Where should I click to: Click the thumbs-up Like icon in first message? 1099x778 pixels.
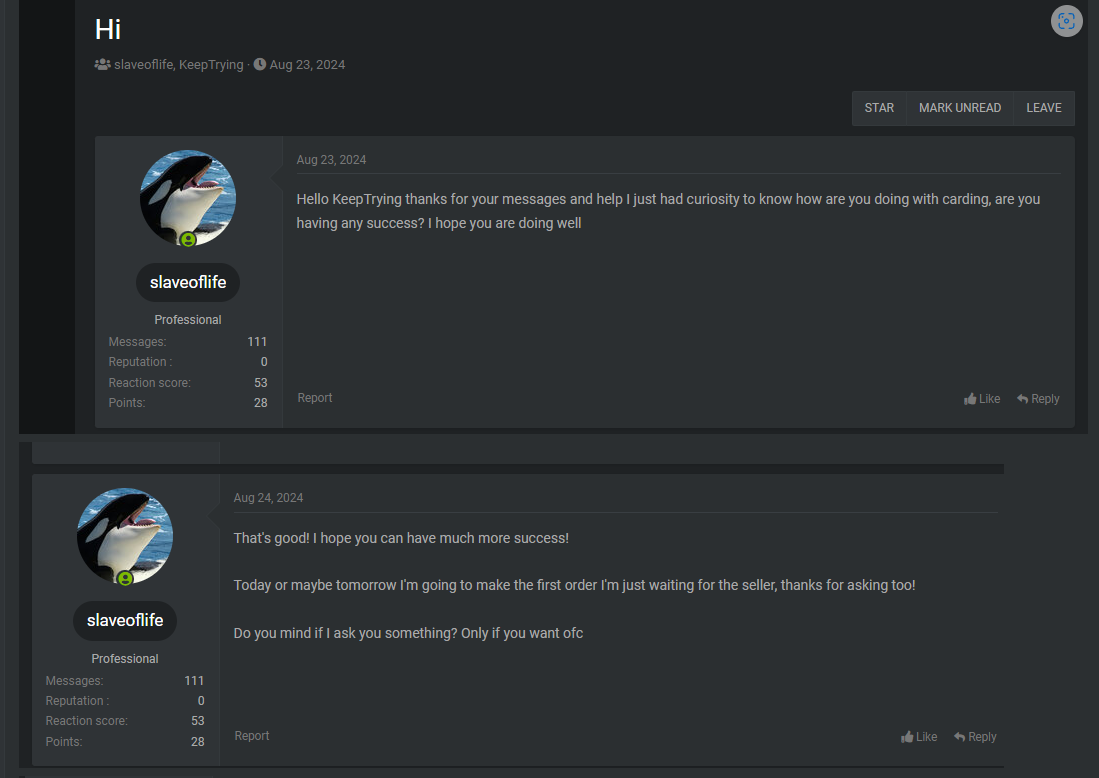(970, 399)
